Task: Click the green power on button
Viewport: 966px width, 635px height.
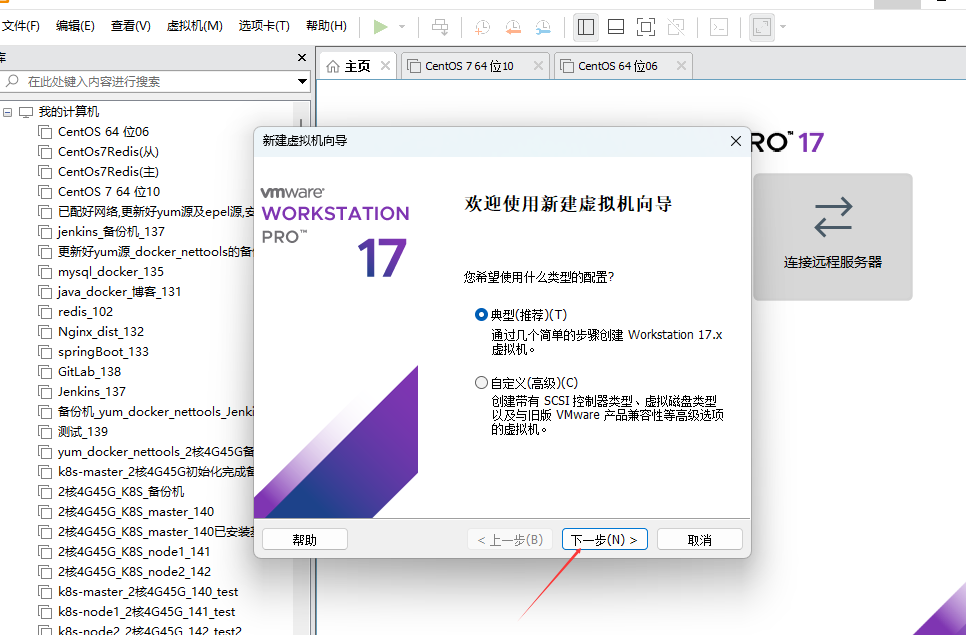Action: click(x=380, y=27)
